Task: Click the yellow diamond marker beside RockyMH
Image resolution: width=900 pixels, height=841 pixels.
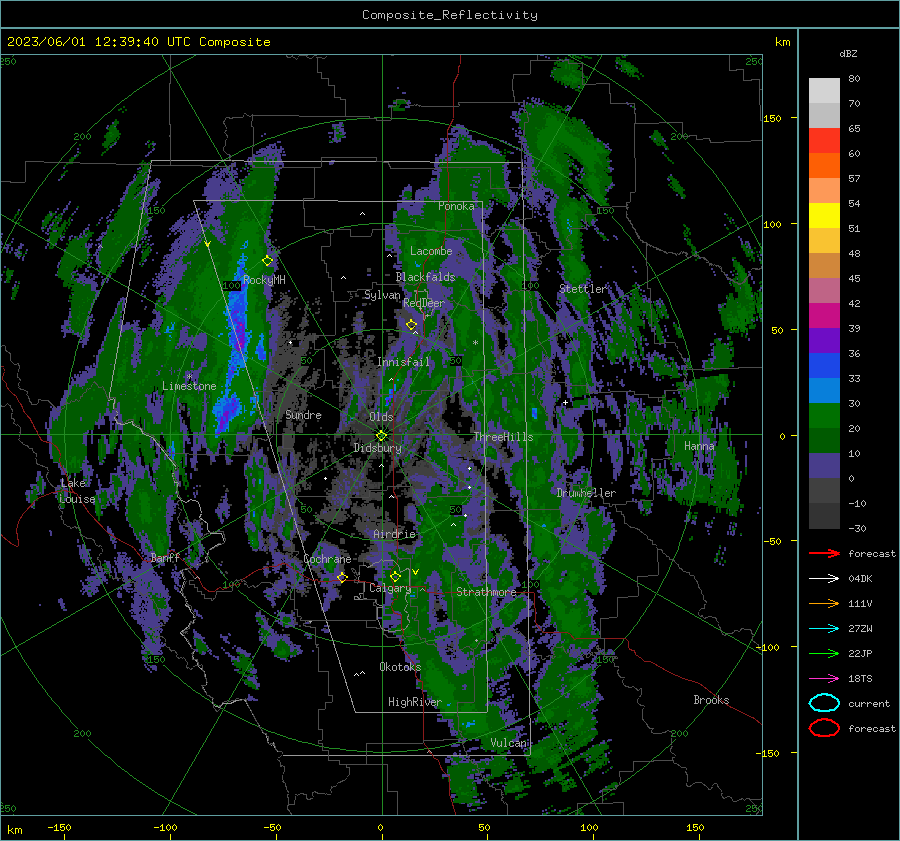Action: (x=267, y=261)
